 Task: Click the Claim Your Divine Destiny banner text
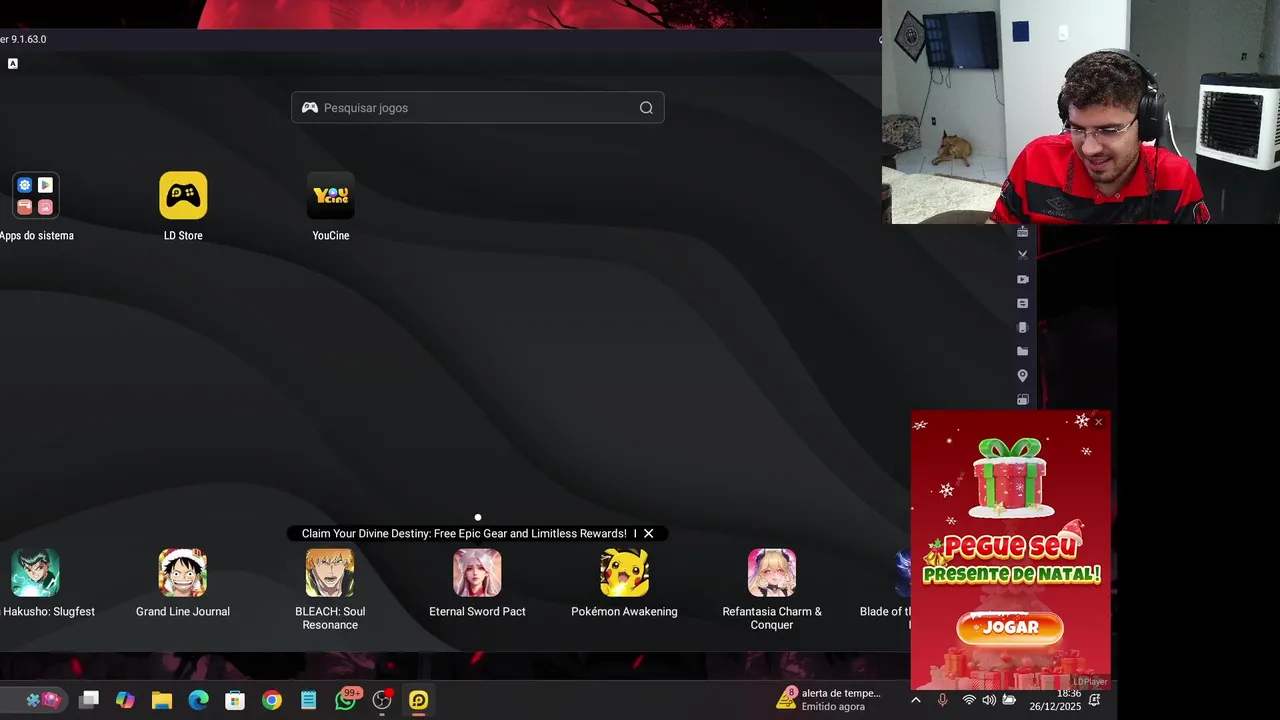click(x=464, y=534)
